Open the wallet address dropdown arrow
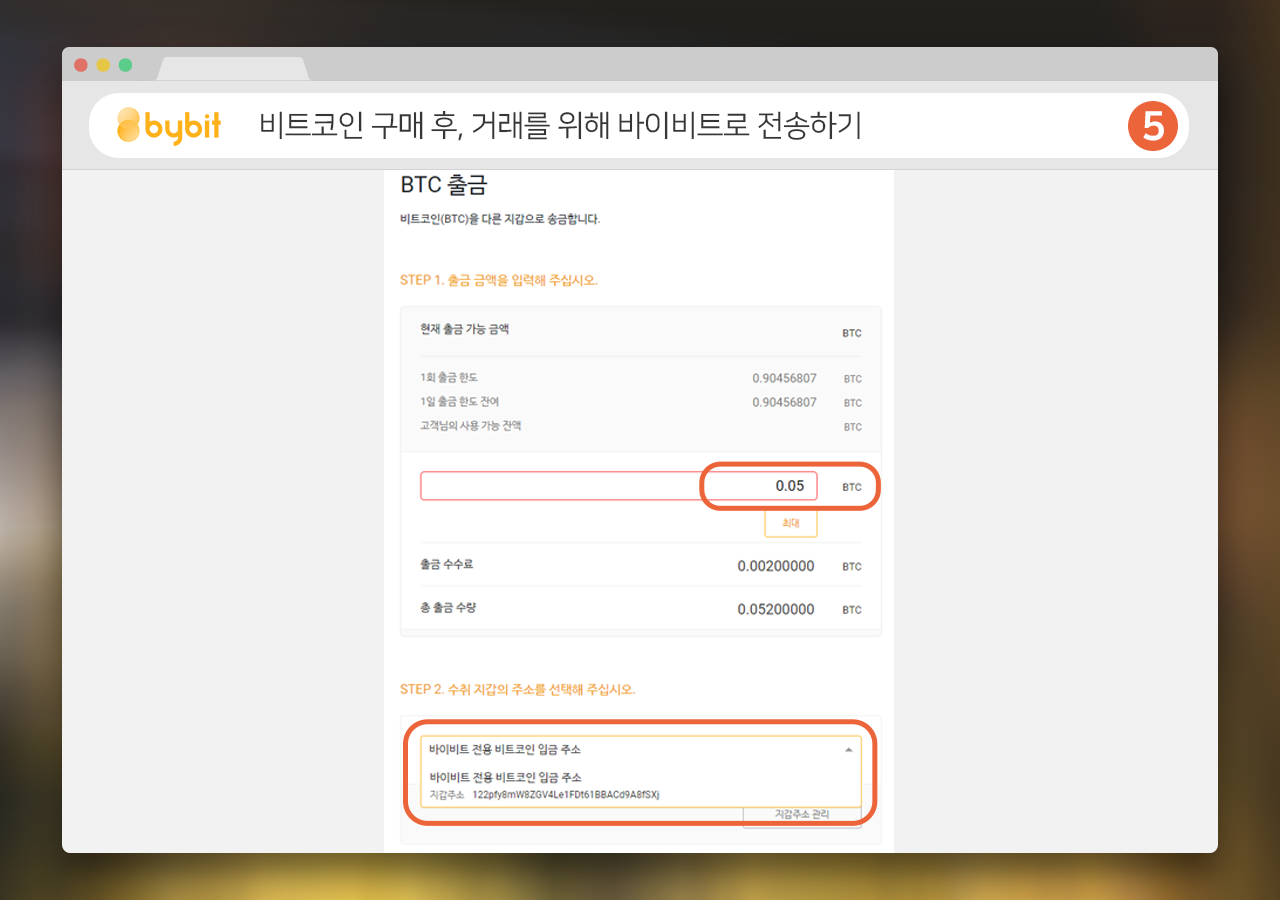Screen dimensions: 1280x900 (x=848, y=749)
